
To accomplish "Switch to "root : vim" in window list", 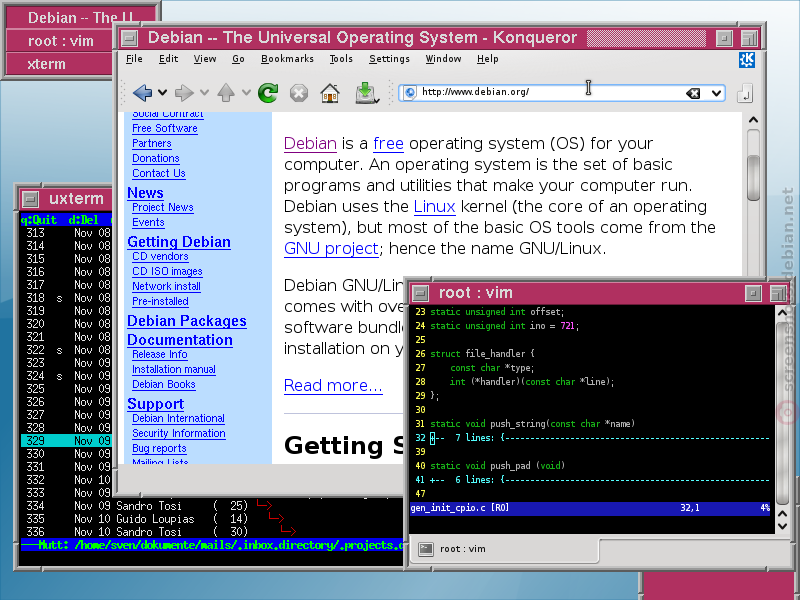I will tap(60, 41).
